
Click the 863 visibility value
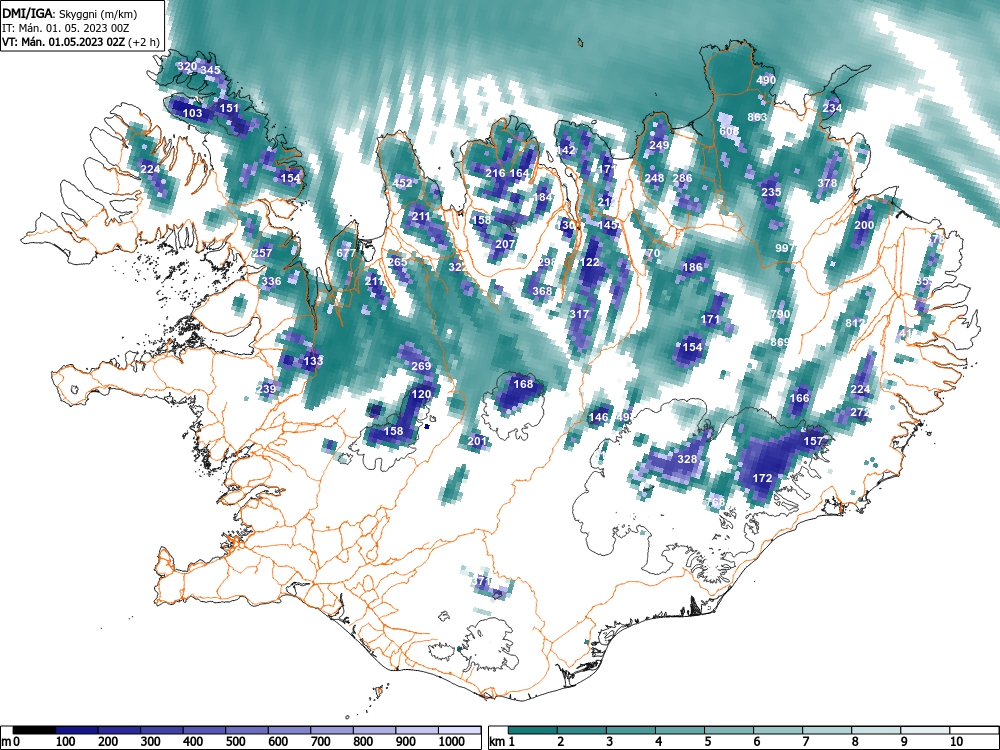pyautogui.click(x=757, y=117)
